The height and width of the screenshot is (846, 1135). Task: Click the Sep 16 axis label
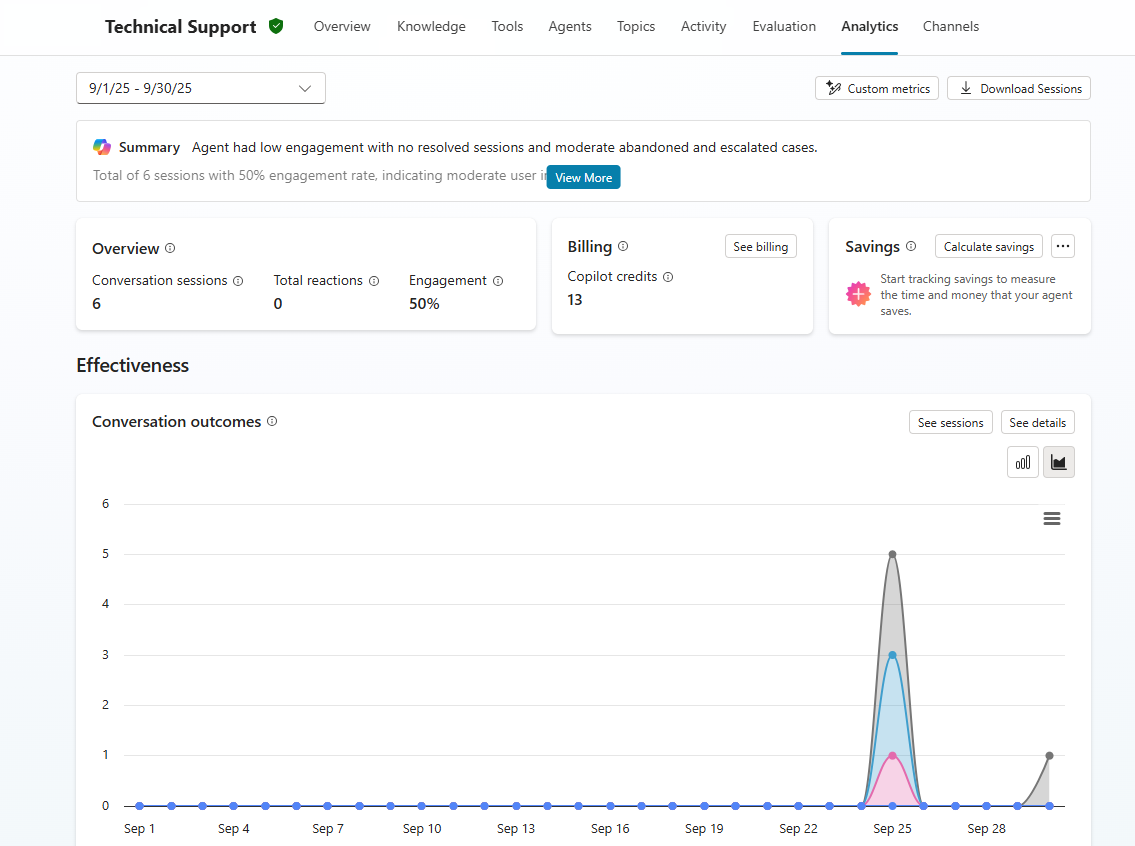click(x=610, y=829)
